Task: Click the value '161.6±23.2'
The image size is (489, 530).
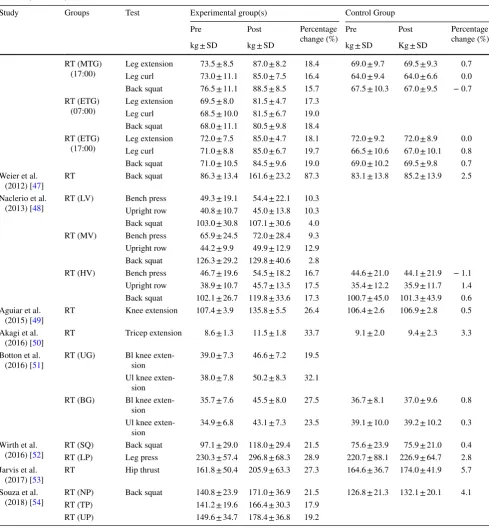Action: [x=269, y=176]
